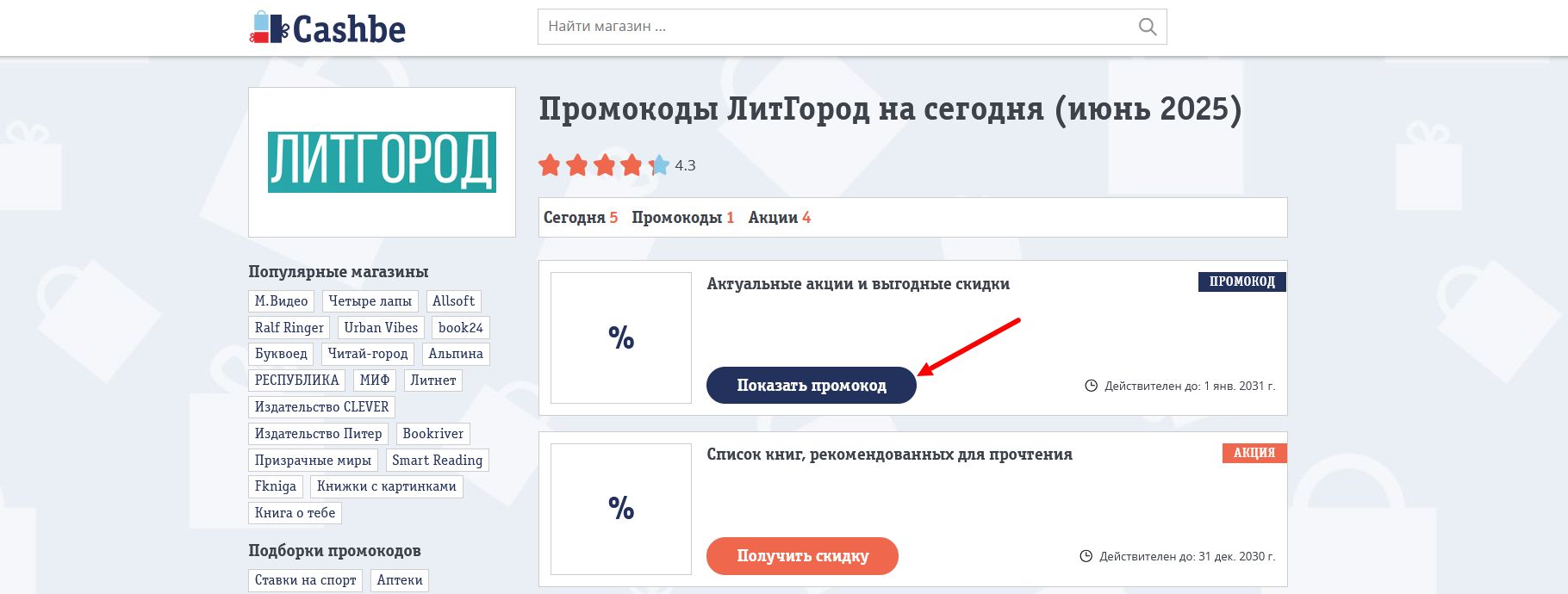Click 'Действителен до: 1 янв. 2031 г.' text
The image size is (1568, 594).
(x=1190, y=386)
